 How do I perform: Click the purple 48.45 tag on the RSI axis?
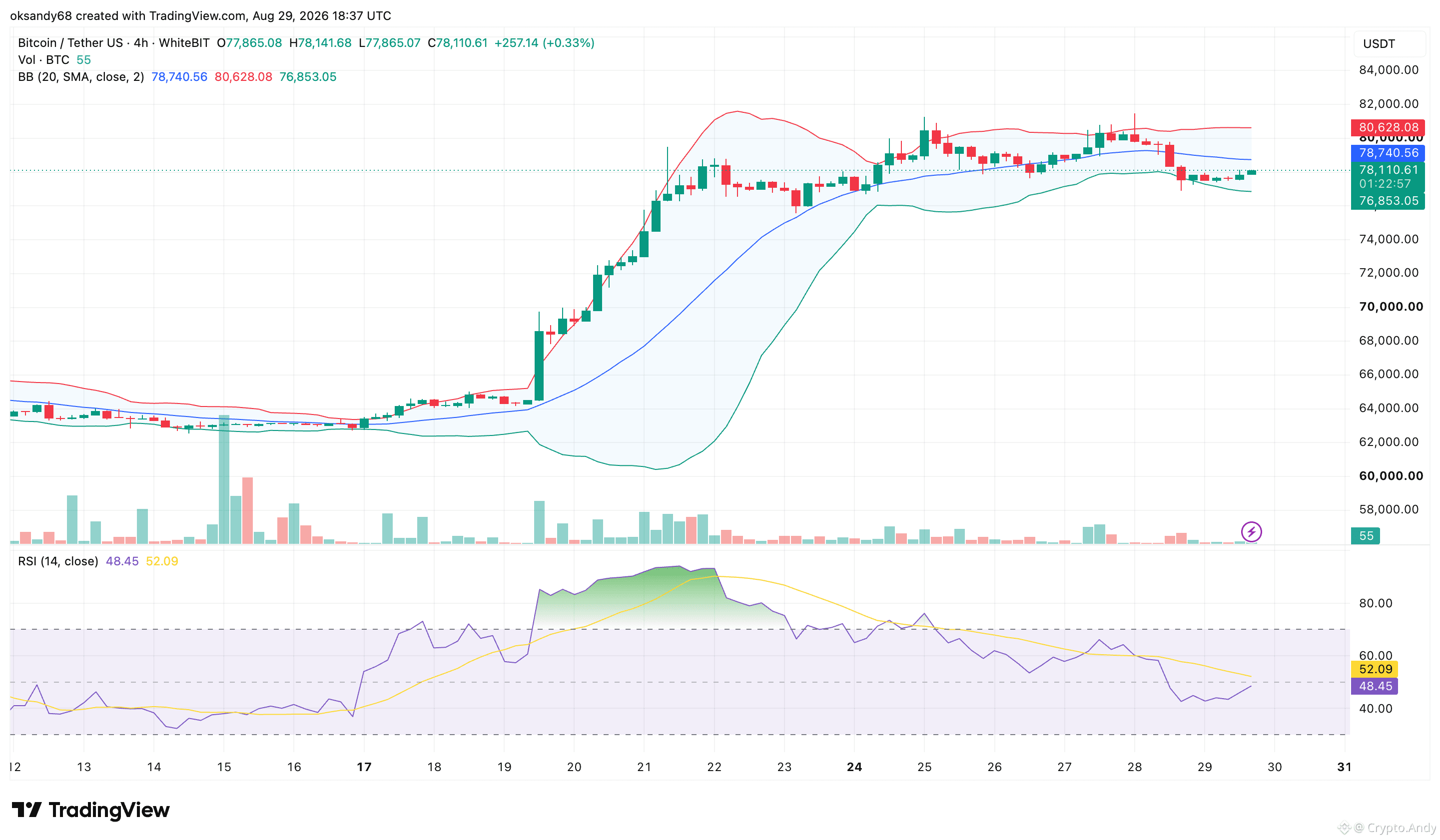[1374, 686]
